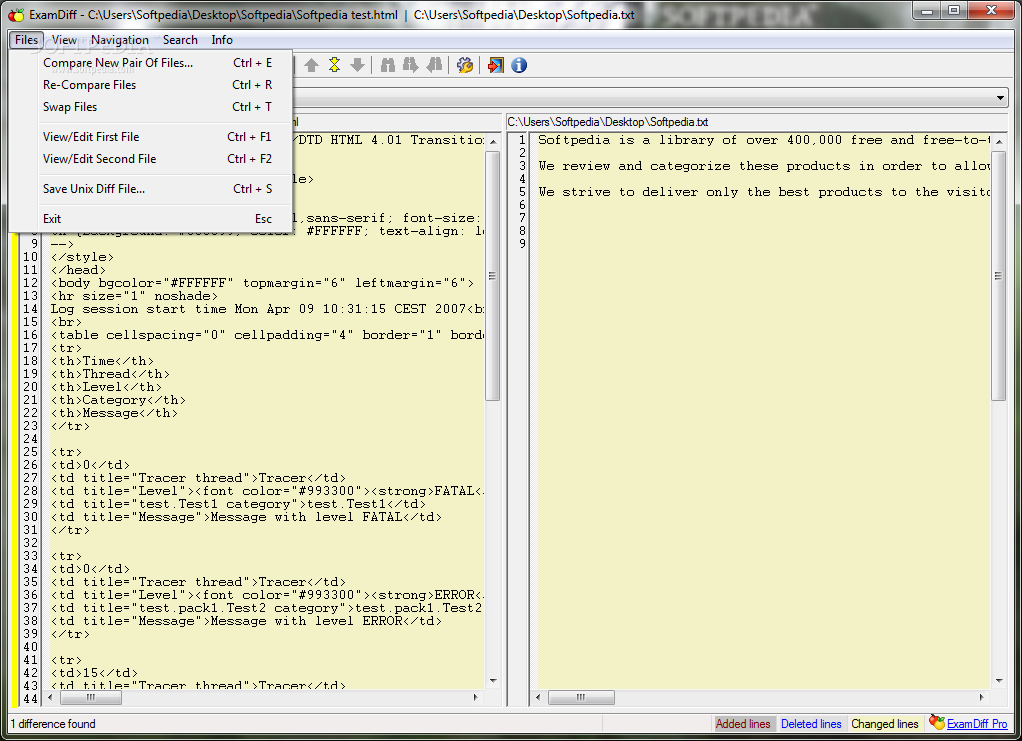Screen dimensions: 1022x741
Task: Click line 'Log session start time' in left pane
Action: (x=267, y=309)
